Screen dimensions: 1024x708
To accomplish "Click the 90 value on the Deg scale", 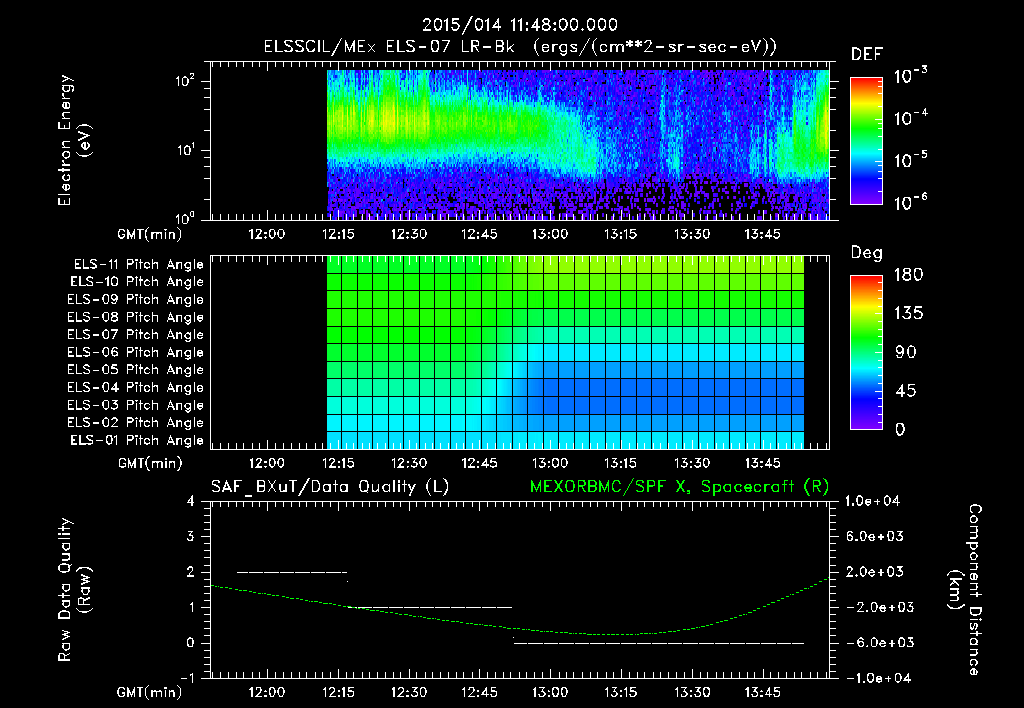I will pyautogui.click(x=906, y=352).
